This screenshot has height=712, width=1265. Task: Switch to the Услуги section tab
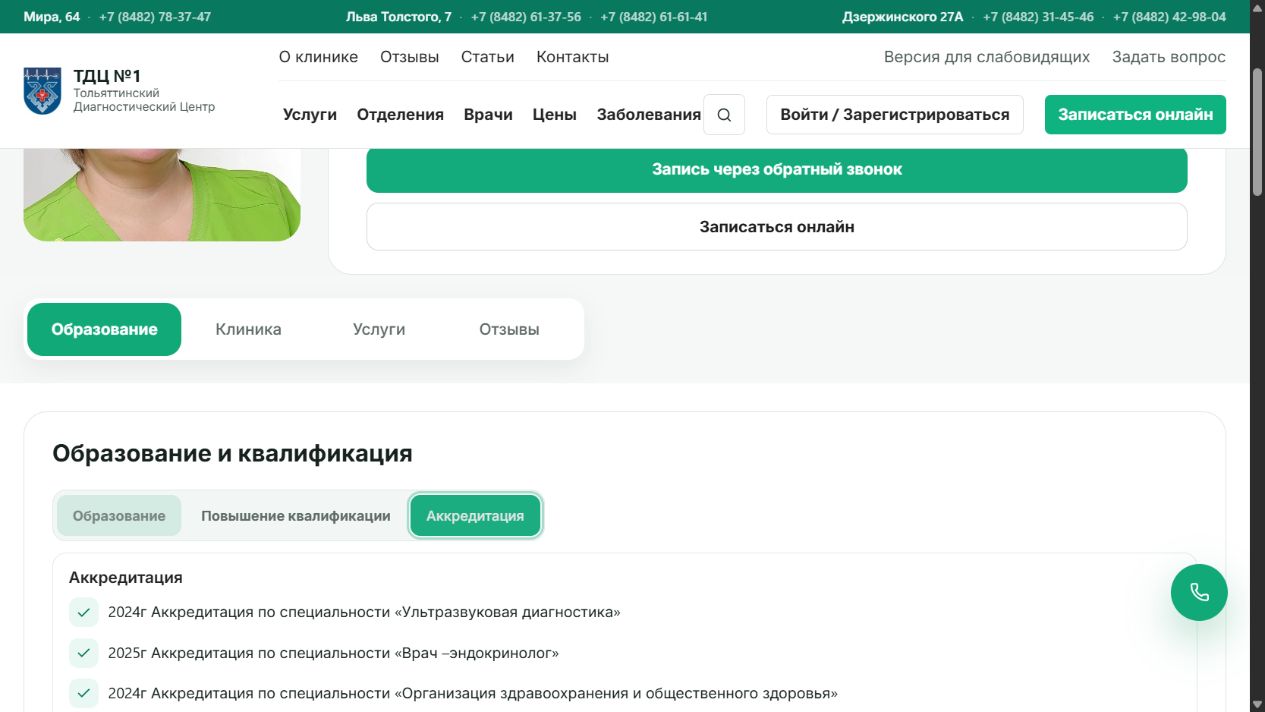click(x=379, y=329)
